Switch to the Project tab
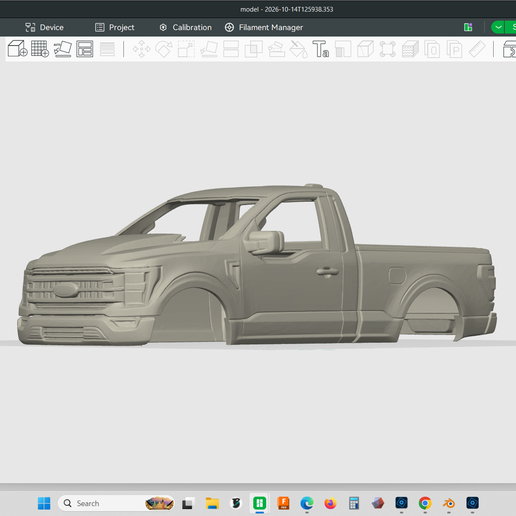 coord(115,27)
